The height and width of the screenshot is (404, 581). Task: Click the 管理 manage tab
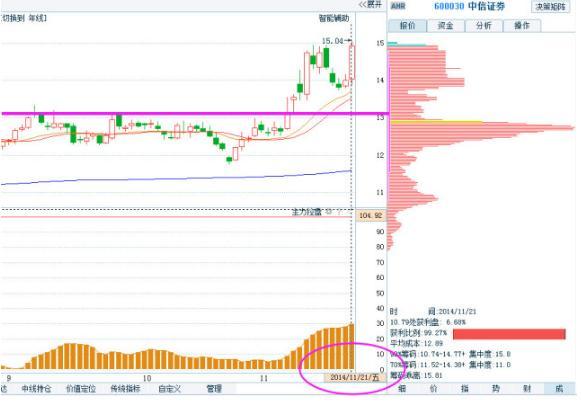click(x=215, y=389)
